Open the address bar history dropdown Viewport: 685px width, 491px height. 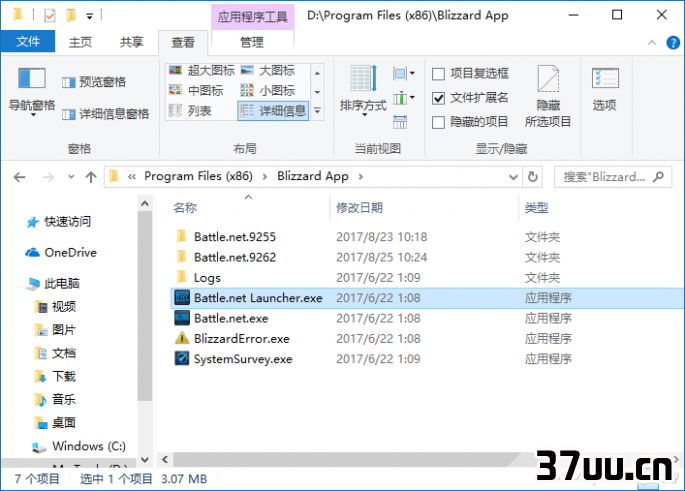coord(513,177)
